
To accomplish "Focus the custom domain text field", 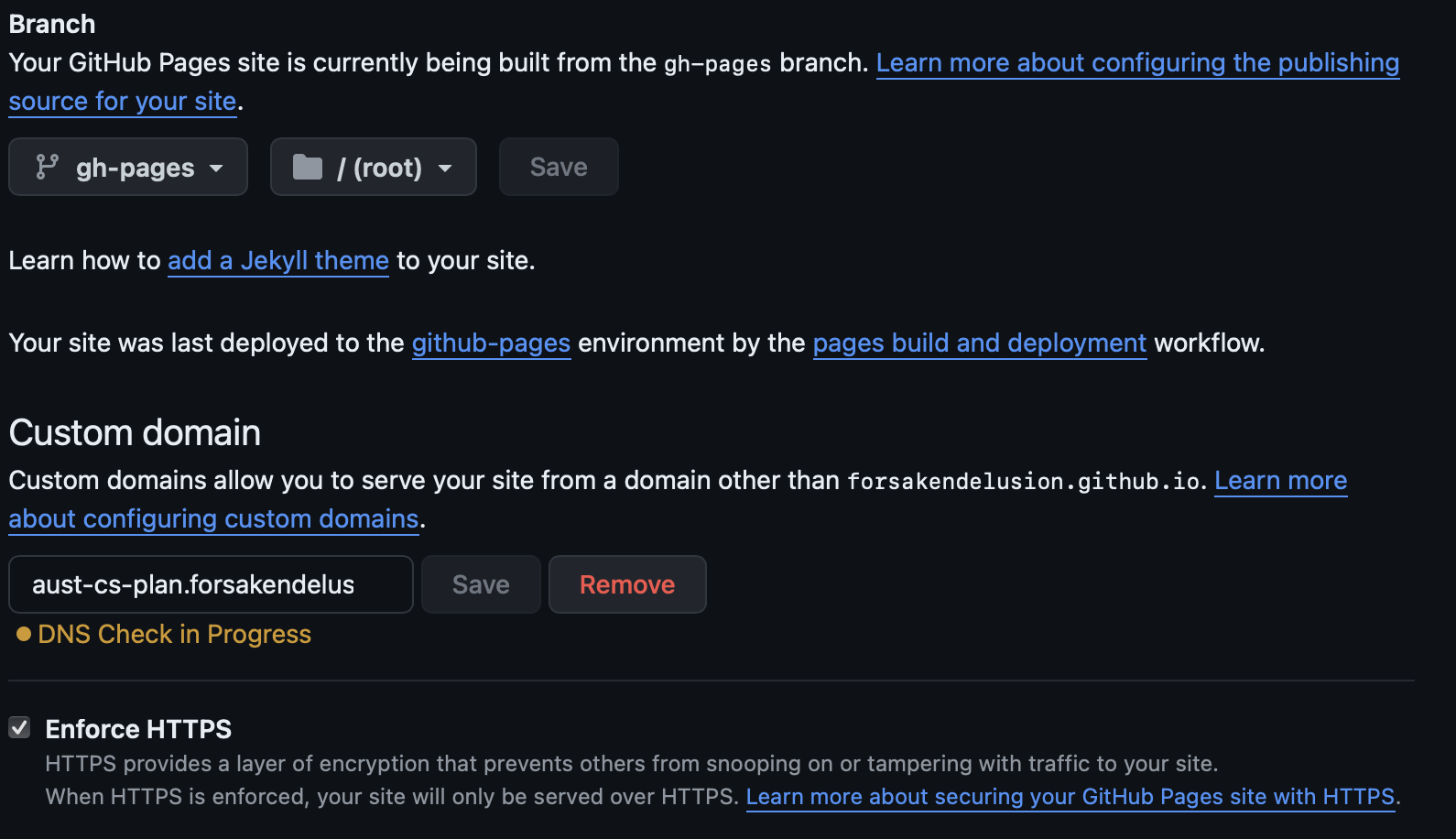I will coord(211,584).
